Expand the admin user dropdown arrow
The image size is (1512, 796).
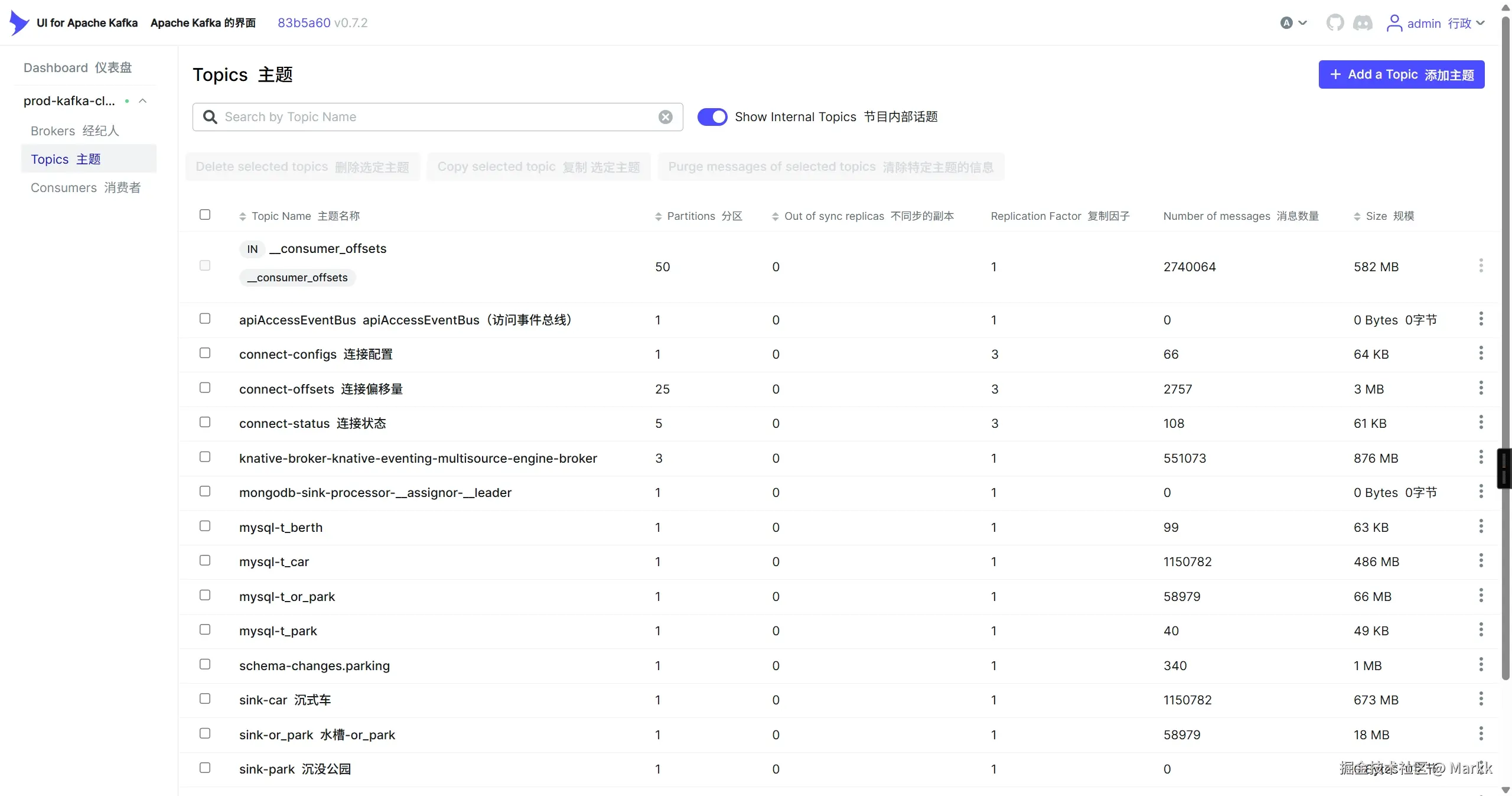[x=1480, y=23]
